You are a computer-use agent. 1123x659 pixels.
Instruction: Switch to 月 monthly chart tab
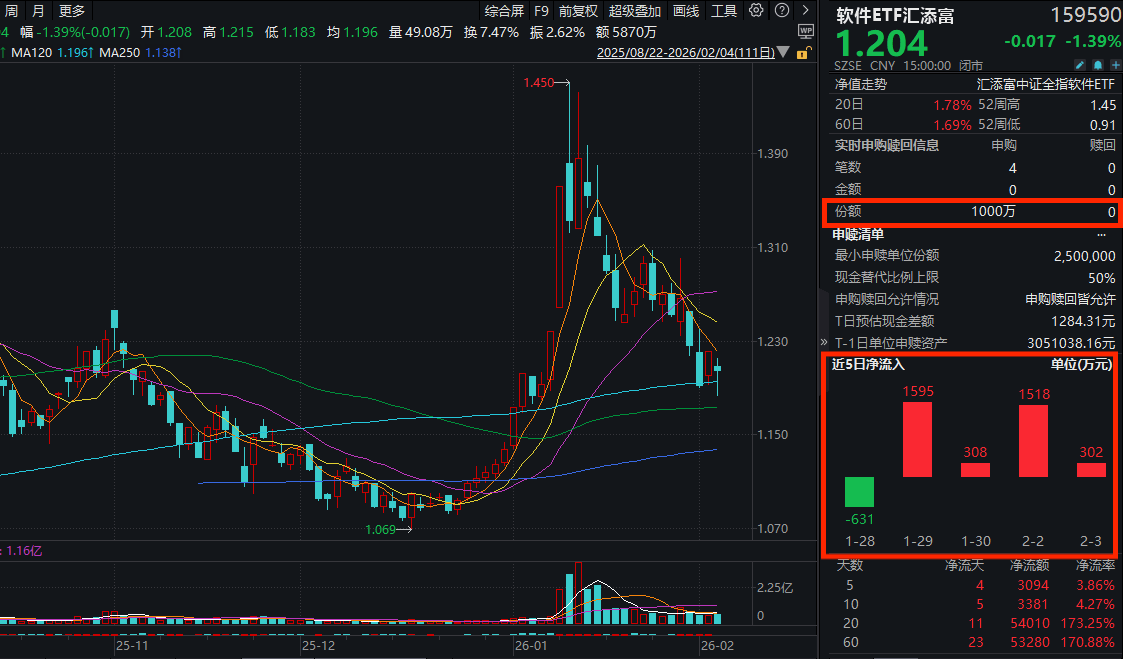point(36,10)
